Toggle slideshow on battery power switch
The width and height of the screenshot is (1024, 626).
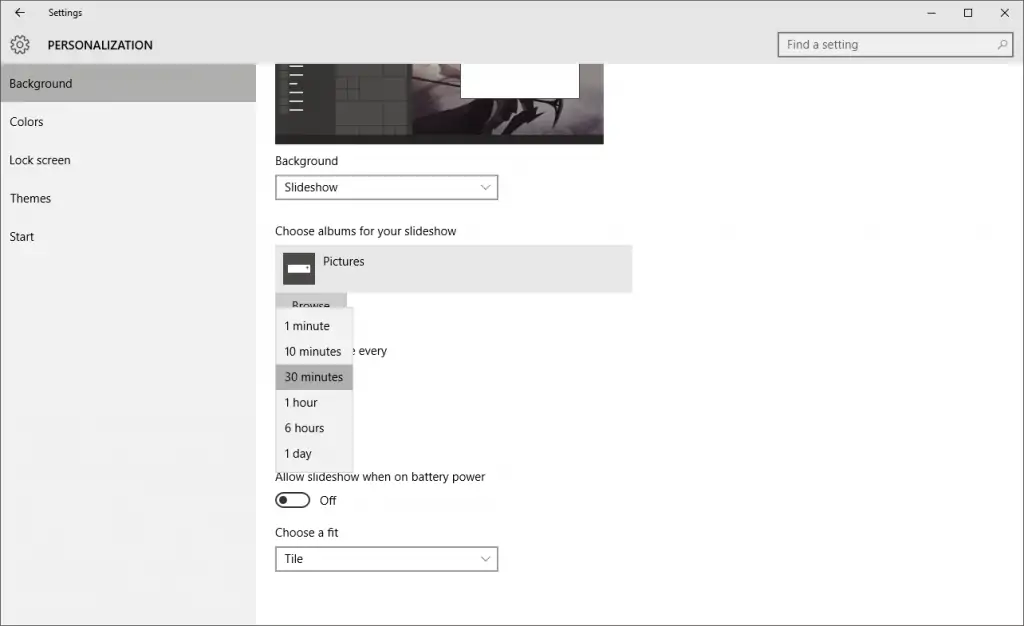pos(292,500)
